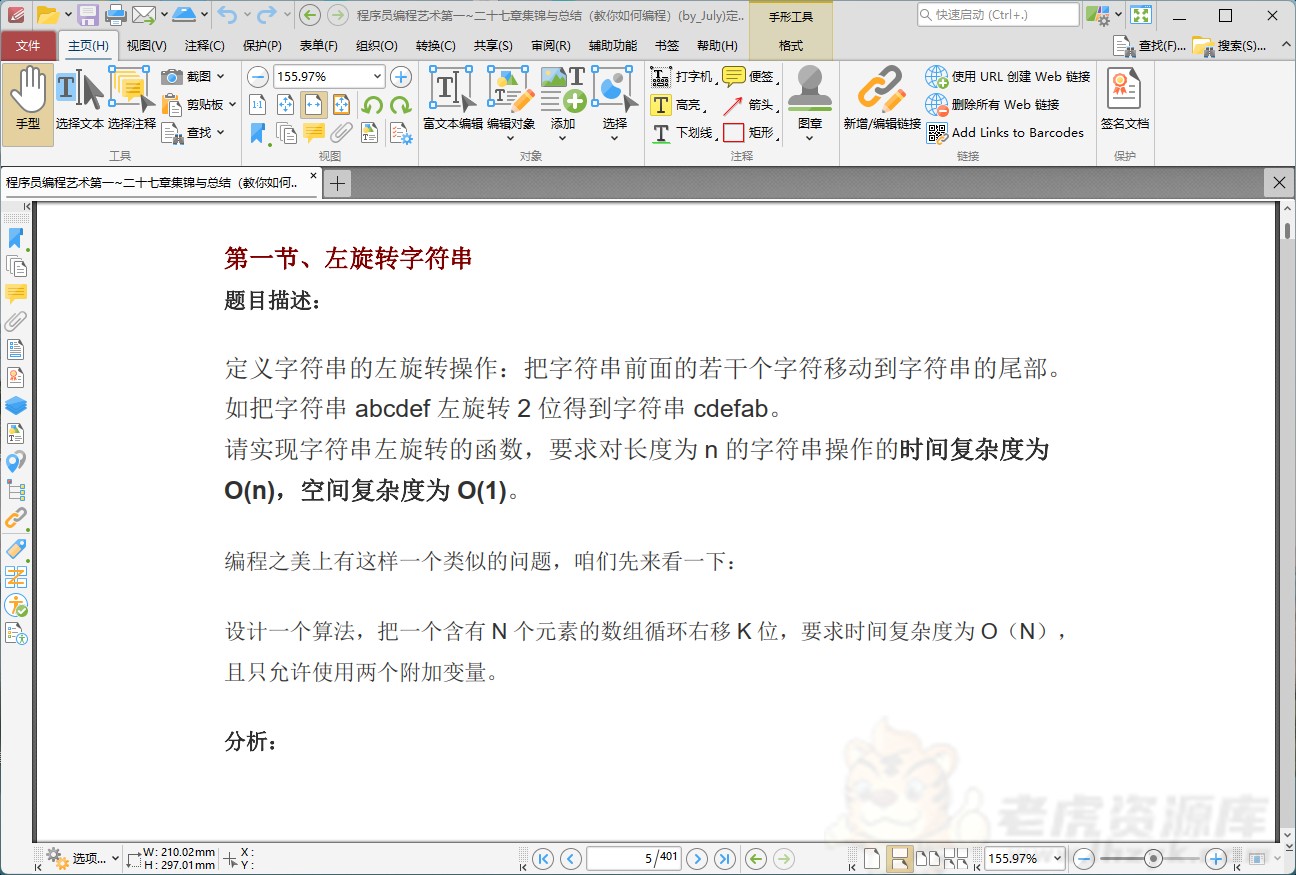Select the 下划线 underline tool
The image size is (1296, 875).
[x=681, y=132]
